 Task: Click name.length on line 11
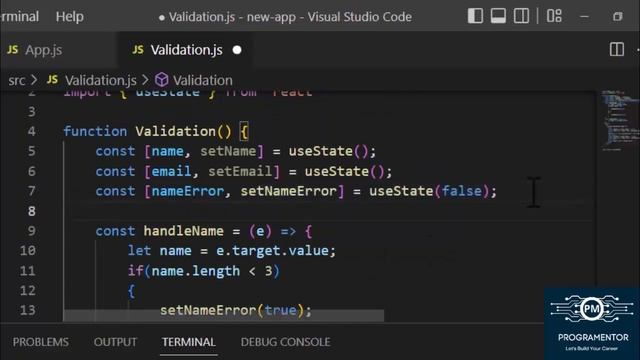(196, 271)
